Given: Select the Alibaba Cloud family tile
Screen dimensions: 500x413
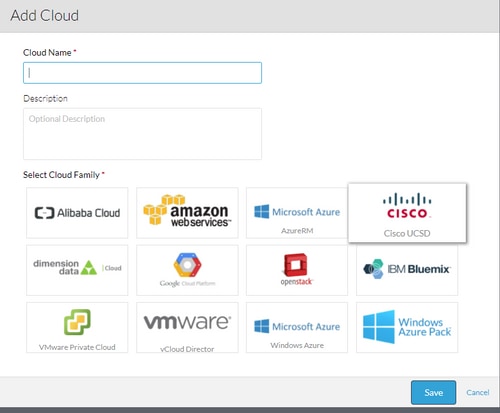Looking at the screenshot, I should 77,213.
